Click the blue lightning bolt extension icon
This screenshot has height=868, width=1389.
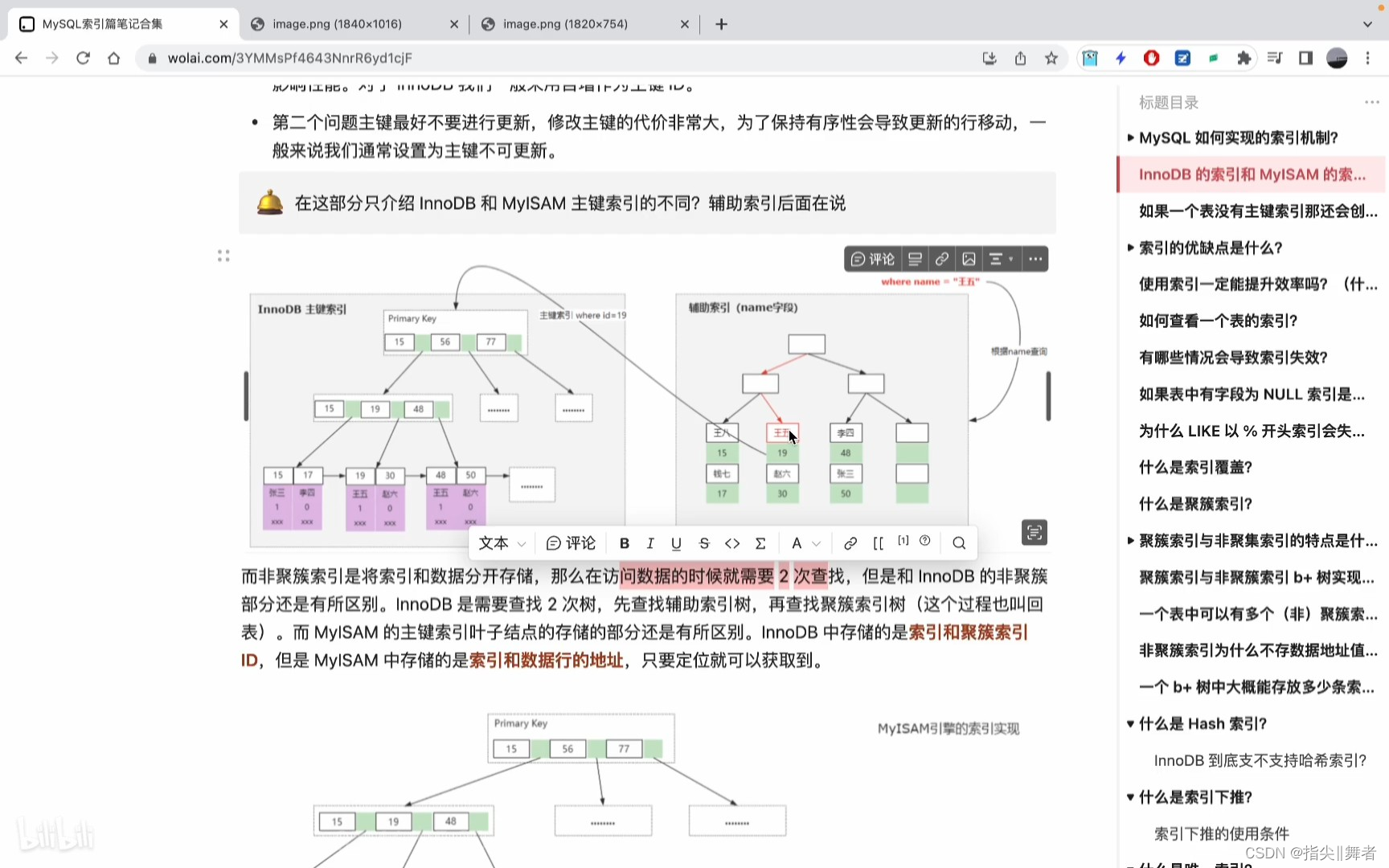point(1121,58)
